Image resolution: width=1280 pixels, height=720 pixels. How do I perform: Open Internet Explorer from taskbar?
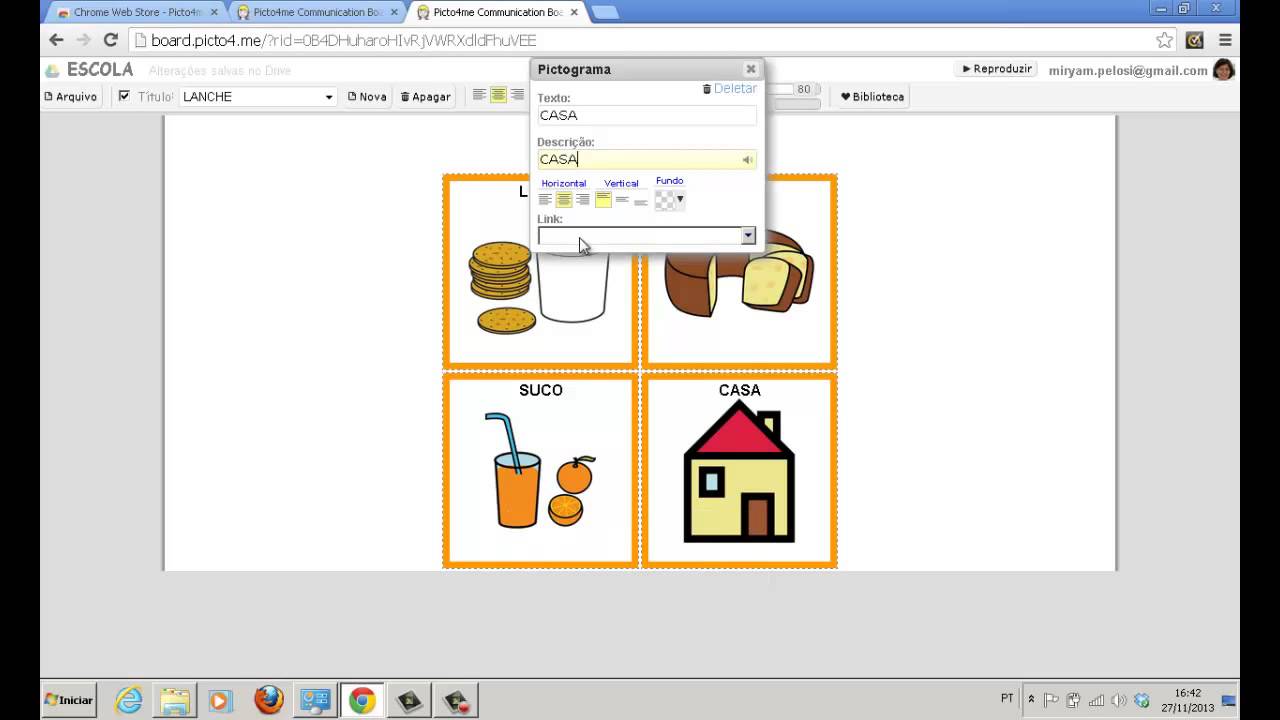coord(129,700)
